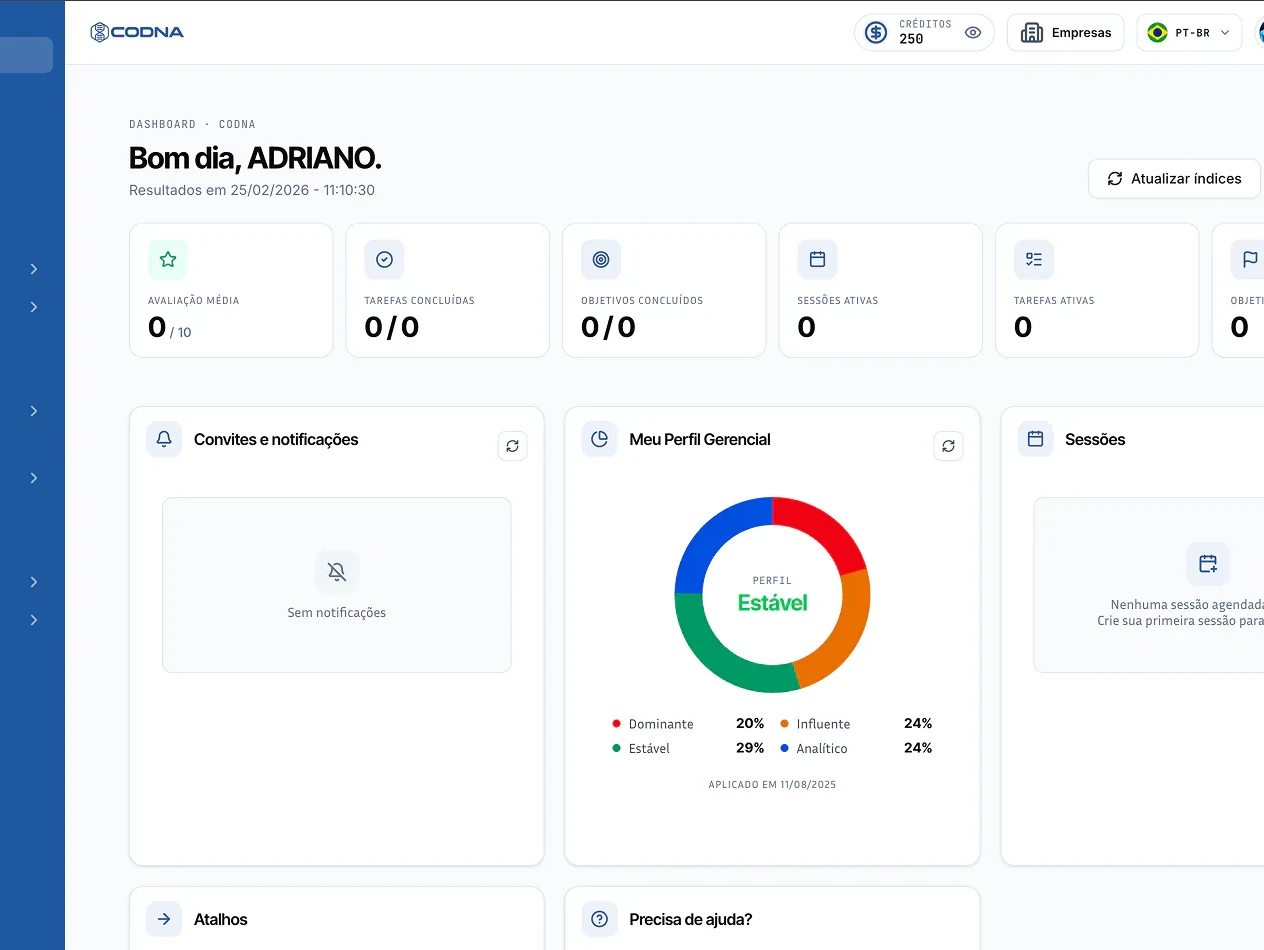Refresh the Meu Perfil Gerencial panel
Image resolution: width=1264 pixels, height=950 pixels.
pos(948,446)
